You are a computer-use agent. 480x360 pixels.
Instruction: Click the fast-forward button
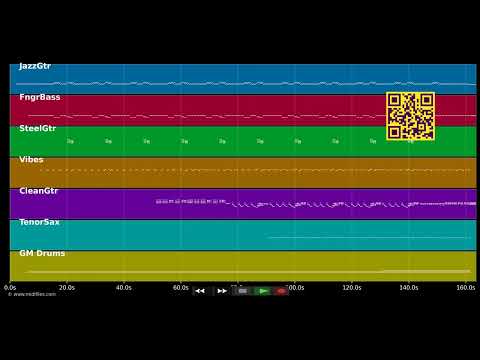coord(222,291)
